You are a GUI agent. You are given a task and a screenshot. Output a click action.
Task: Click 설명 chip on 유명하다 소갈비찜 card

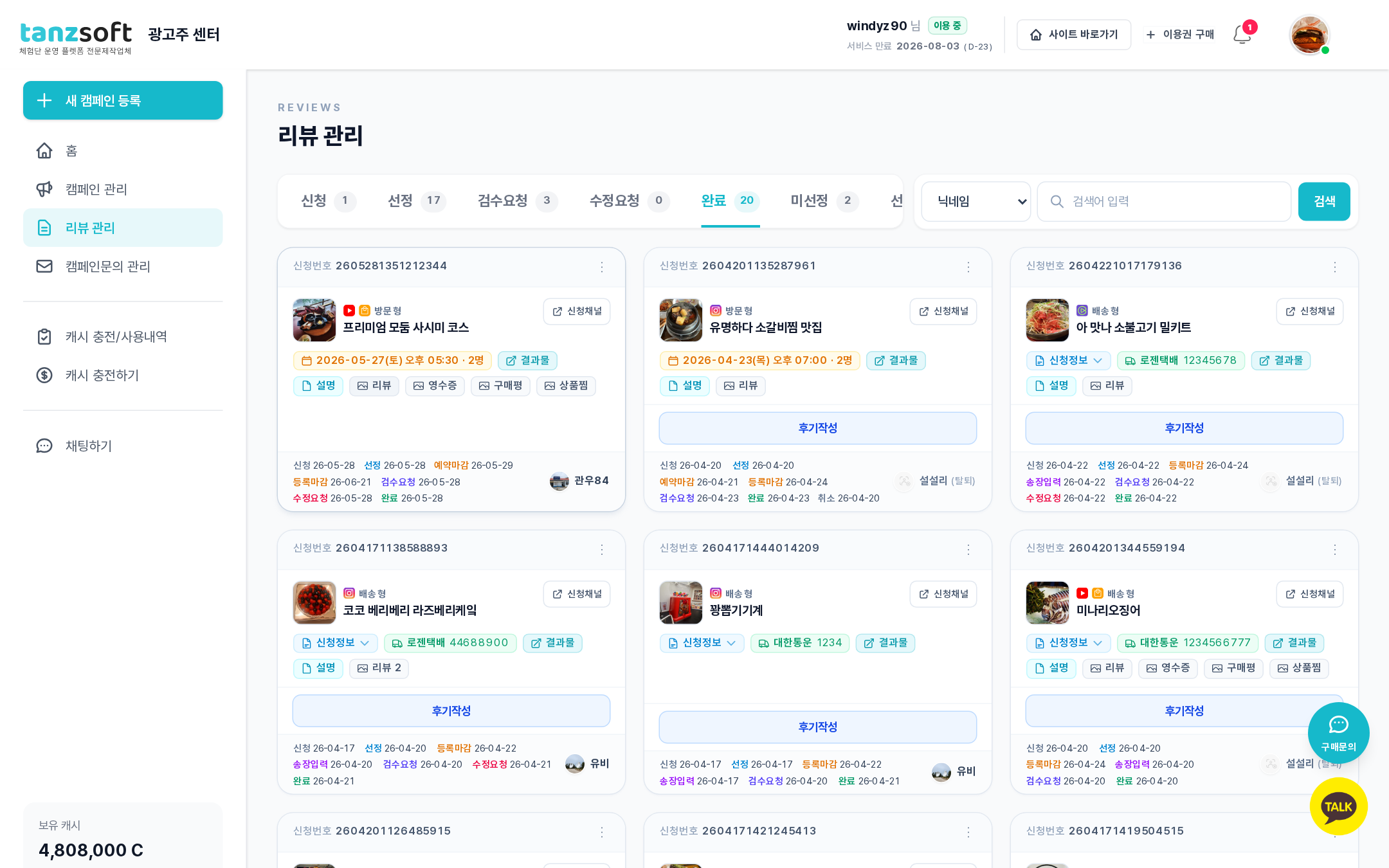click(x=684, y=386)
